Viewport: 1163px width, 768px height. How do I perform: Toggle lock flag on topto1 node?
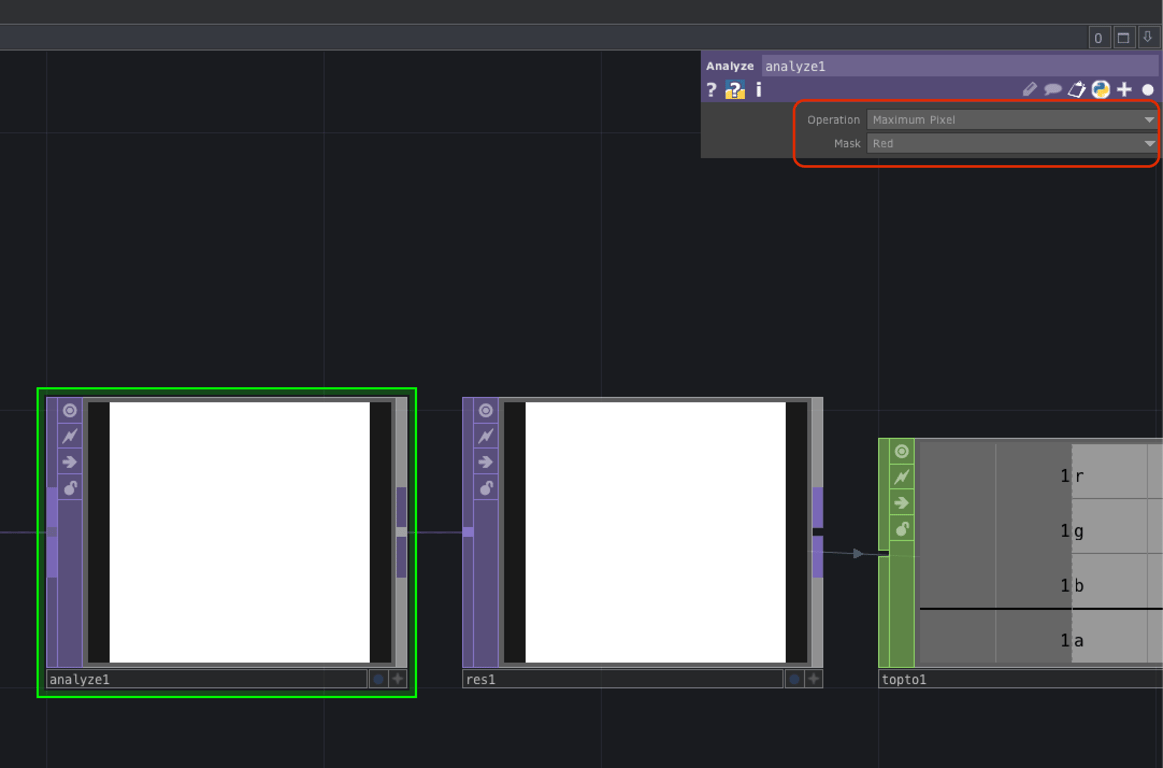pyautogui.click(x=902, y=529)
